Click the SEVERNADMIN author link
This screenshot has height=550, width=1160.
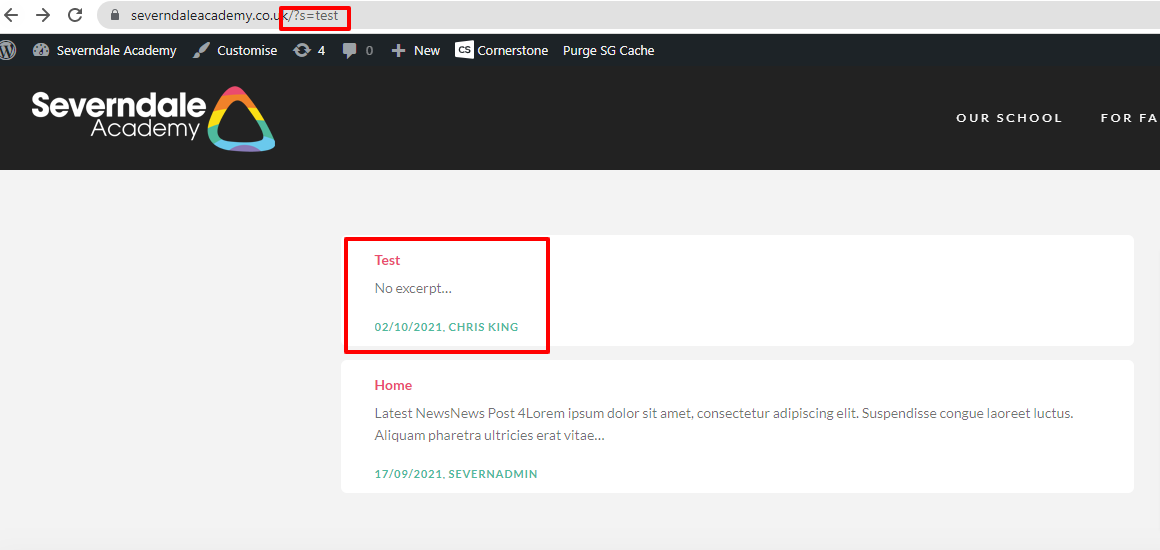tap(492, 474)
